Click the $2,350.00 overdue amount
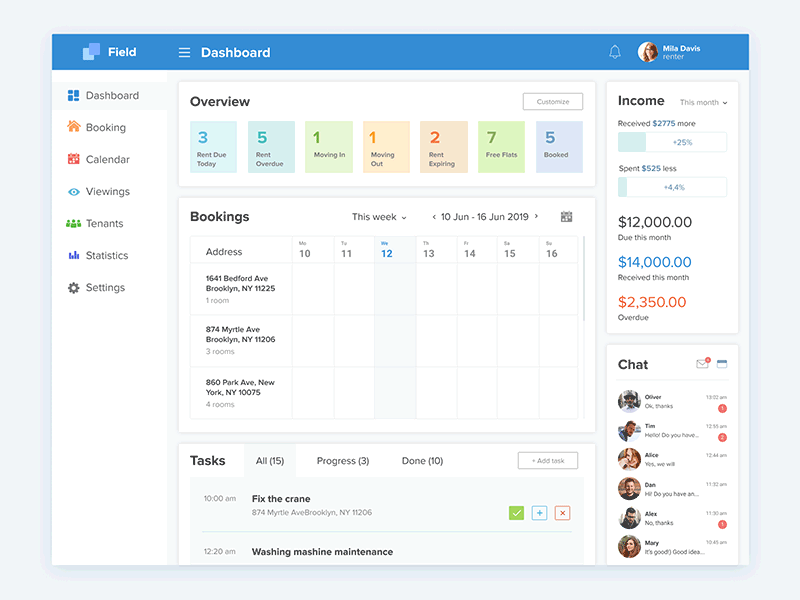The image size is (800, 600). coord(652,302)
